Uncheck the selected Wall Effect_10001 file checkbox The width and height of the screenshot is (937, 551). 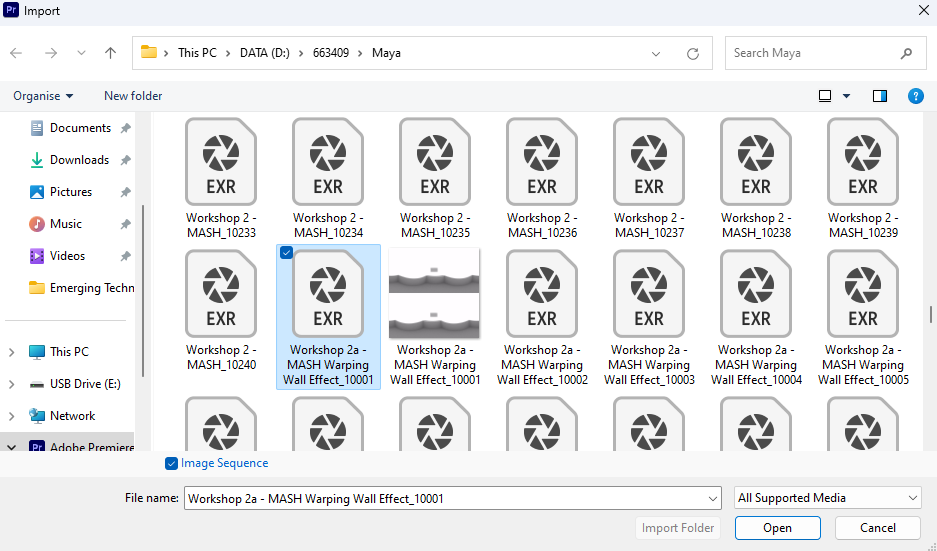click(286, 254)
